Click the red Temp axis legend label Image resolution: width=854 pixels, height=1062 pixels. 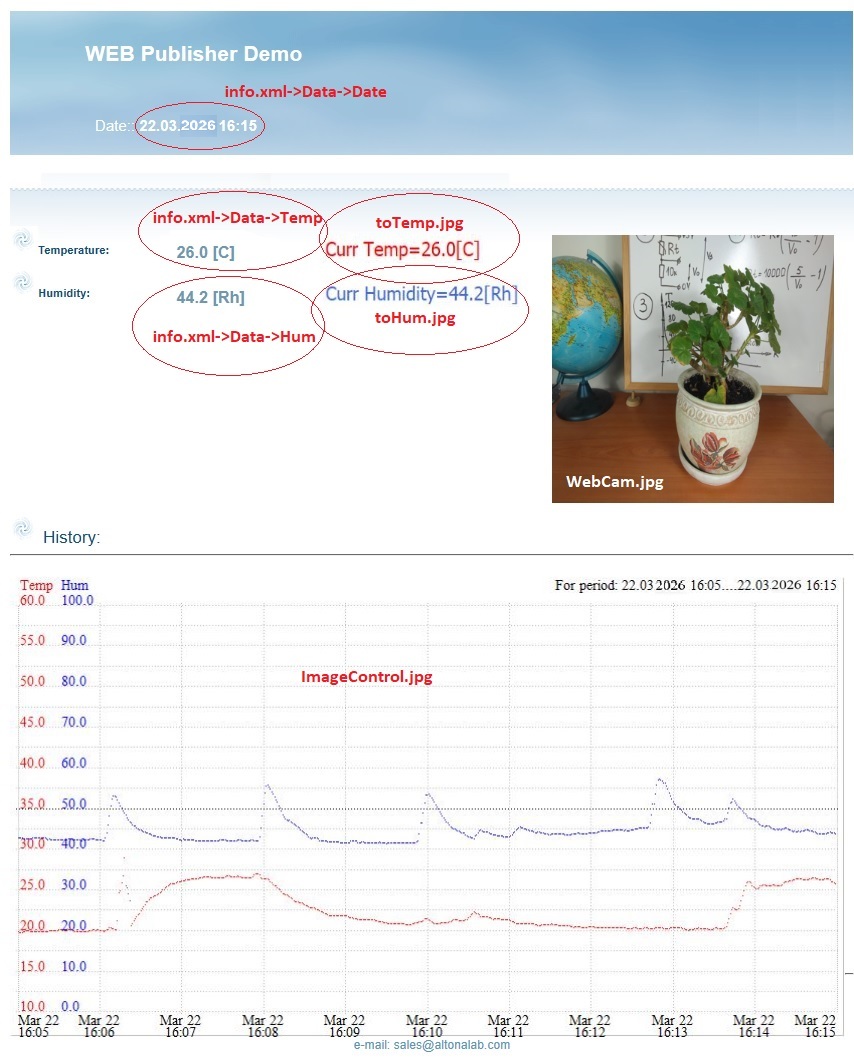point(36,585)
